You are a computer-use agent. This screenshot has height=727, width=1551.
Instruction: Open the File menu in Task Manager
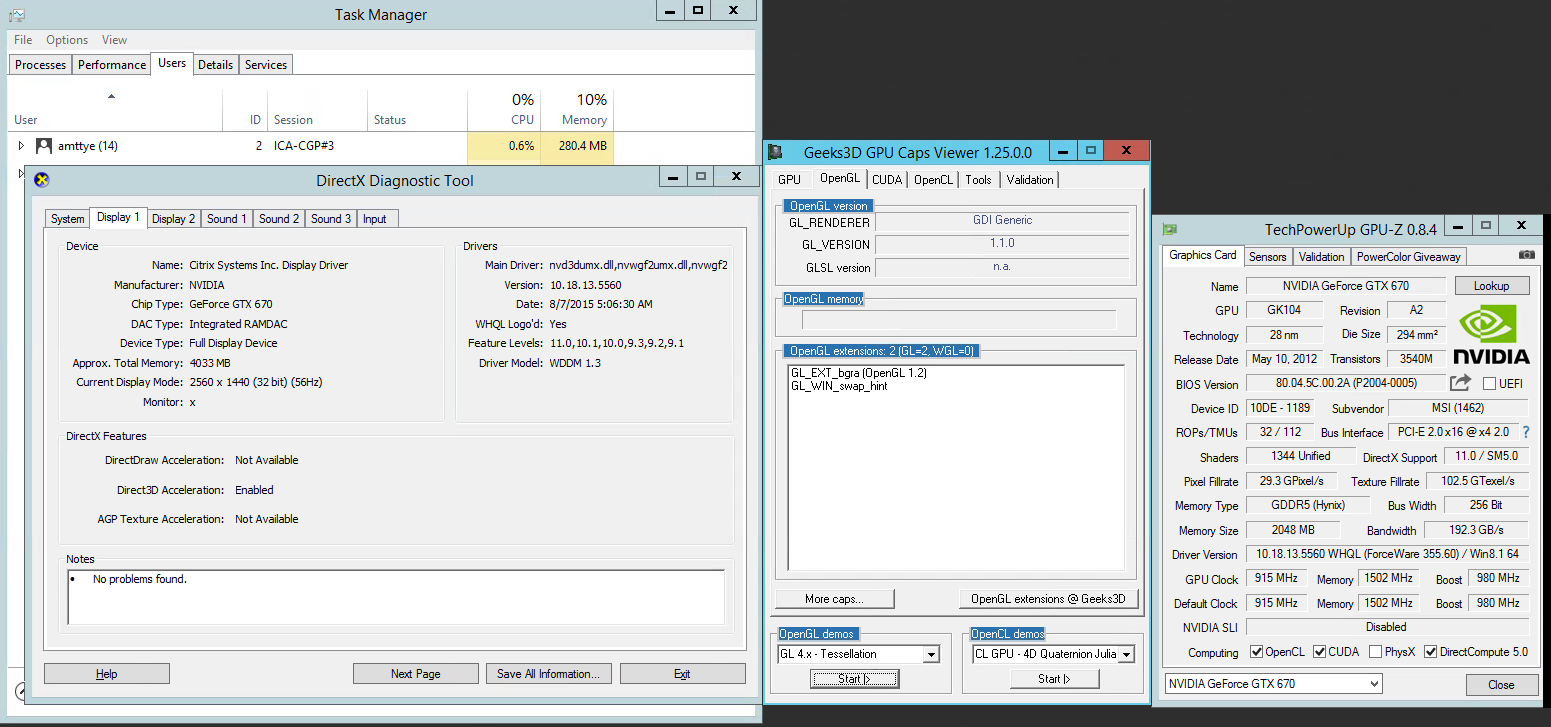click(x=23, y=40)
